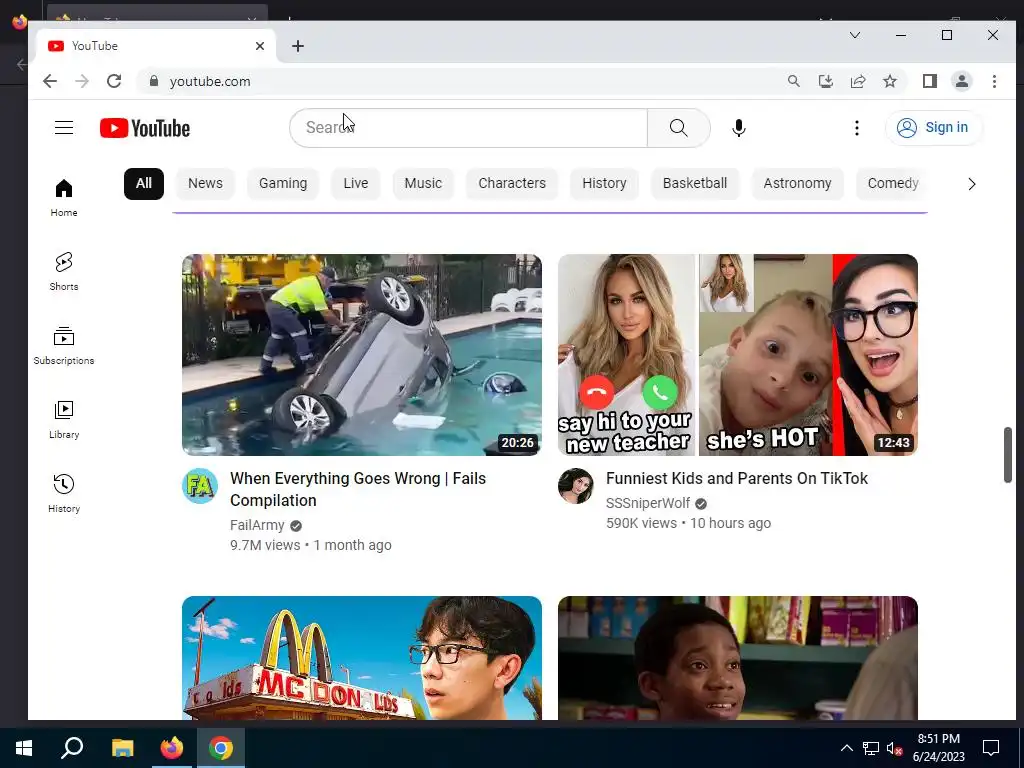This screenshot has width=1024, height=768.
Task: Click the muted volume tray icon
Action: pos(894,748)
